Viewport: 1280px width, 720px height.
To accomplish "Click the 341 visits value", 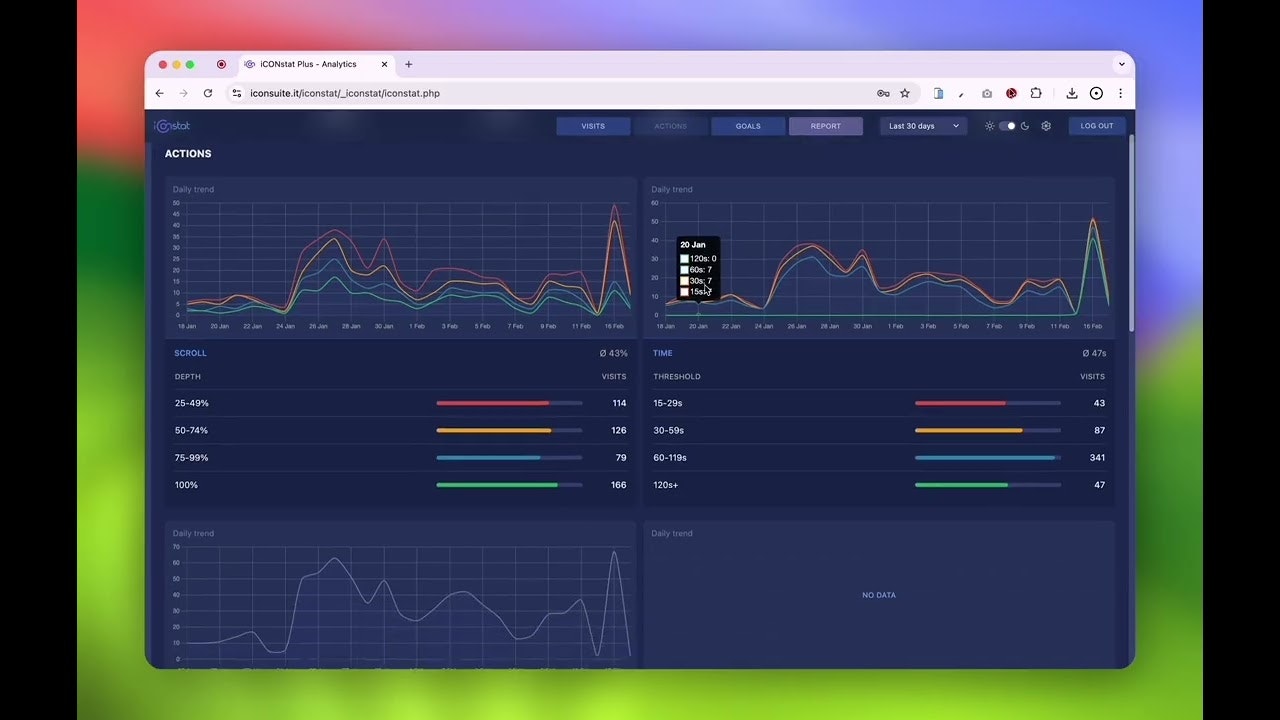I will point(1097,458).
